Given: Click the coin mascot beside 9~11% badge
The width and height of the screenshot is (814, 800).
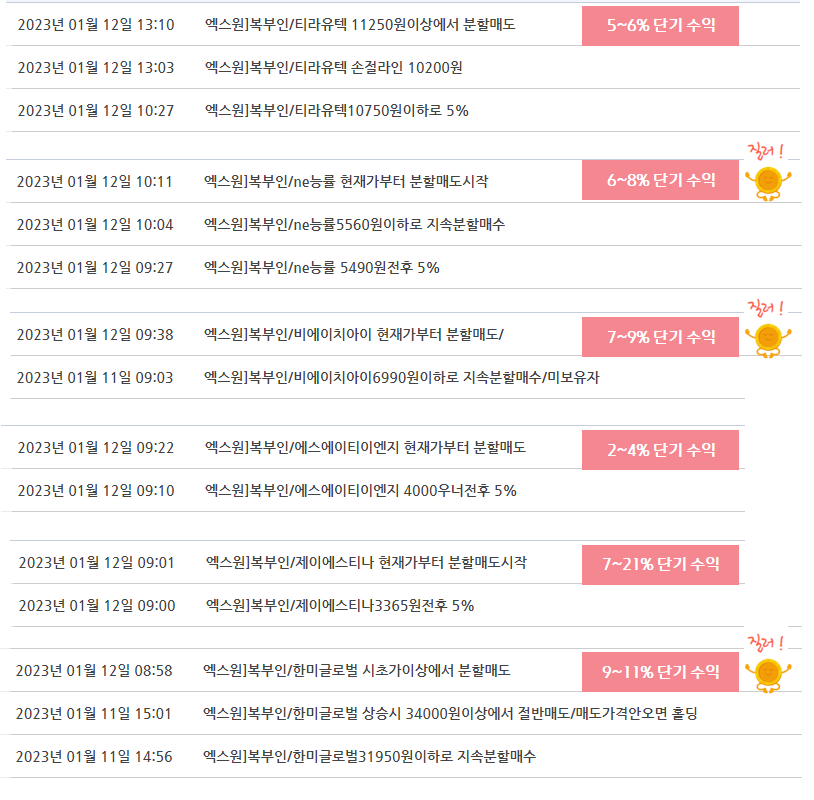Looking at the screenshot, I should [x=768, y=675].
